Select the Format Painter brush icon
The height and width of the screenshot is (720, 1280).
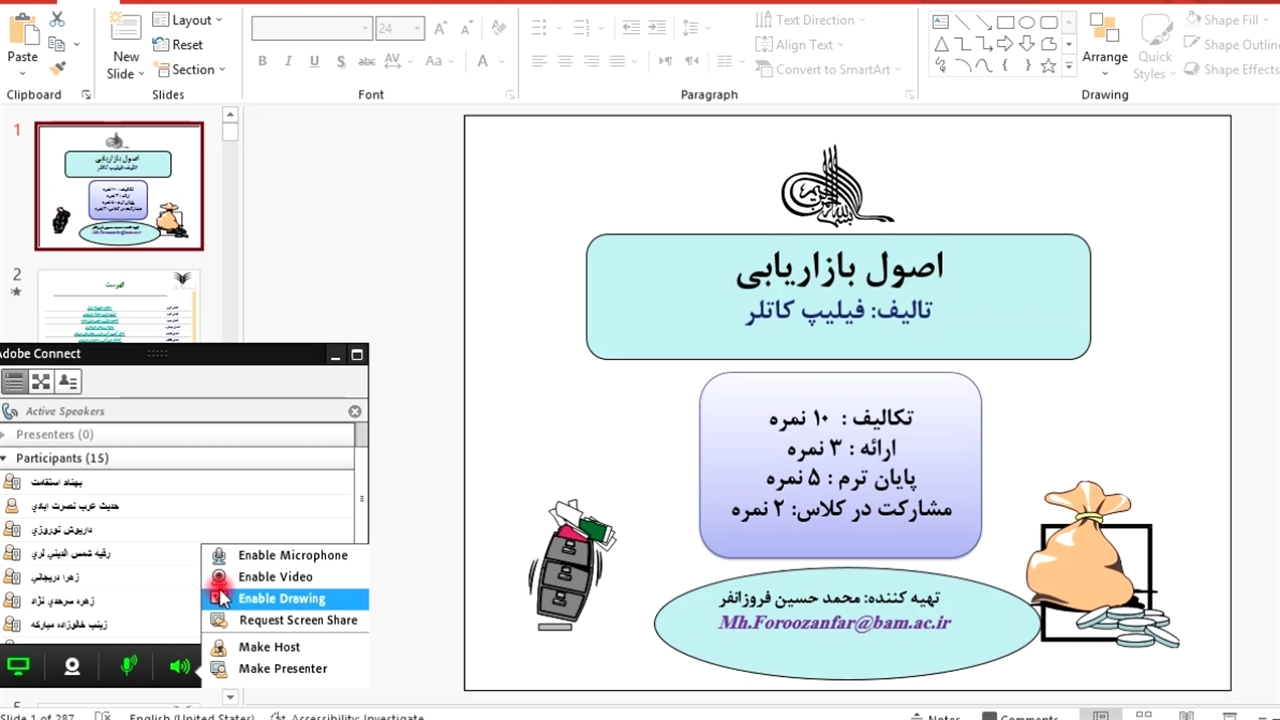[57, 68]
